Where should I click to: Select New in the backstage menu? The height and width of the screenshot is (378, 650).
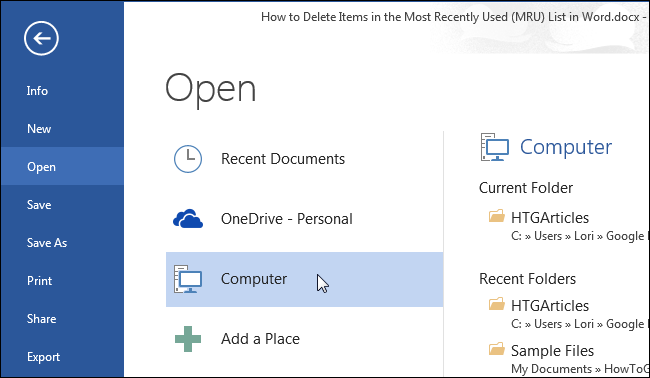[62, 128]
